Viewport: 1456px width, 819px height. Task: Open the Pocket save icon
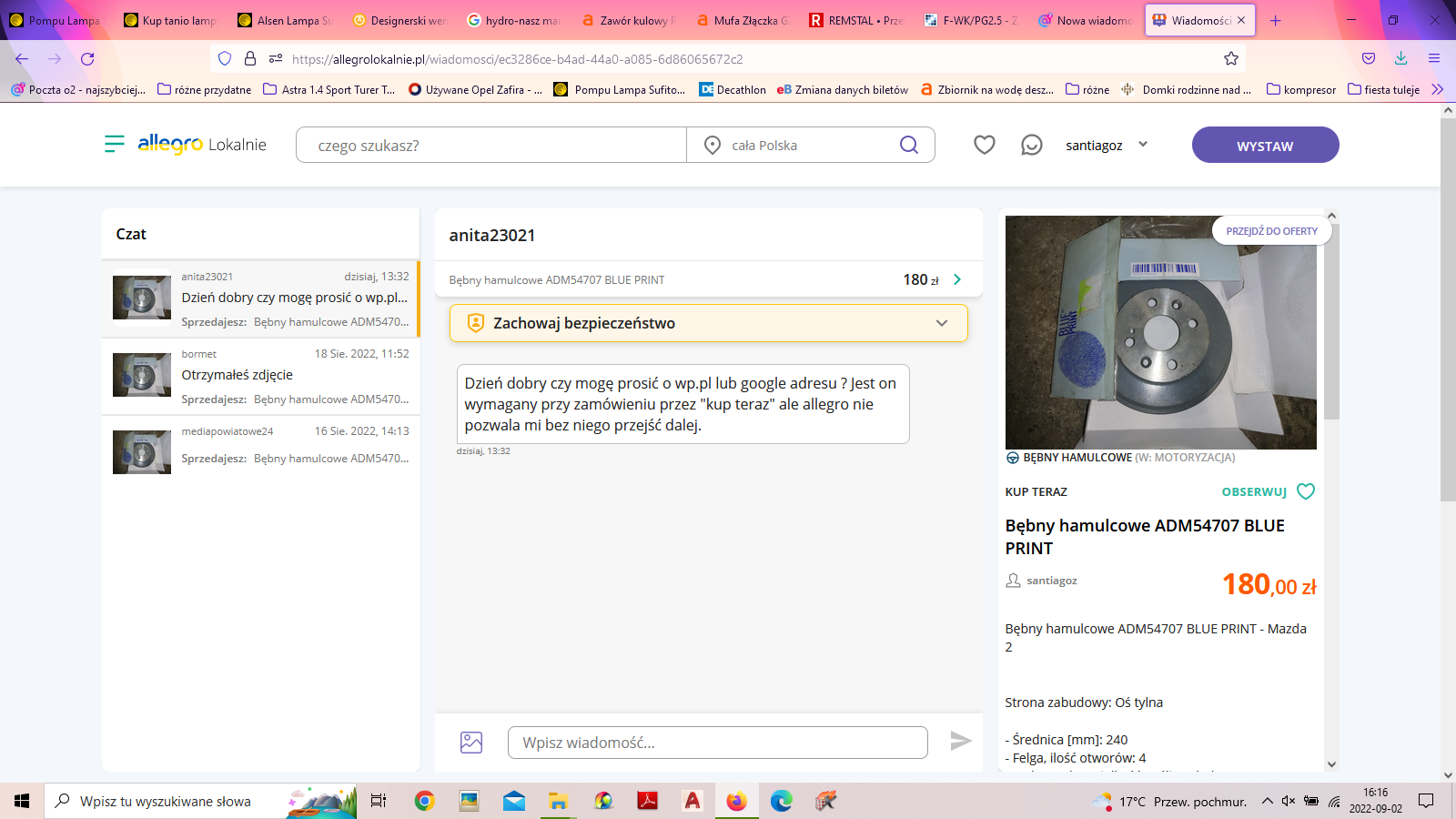1368,58
